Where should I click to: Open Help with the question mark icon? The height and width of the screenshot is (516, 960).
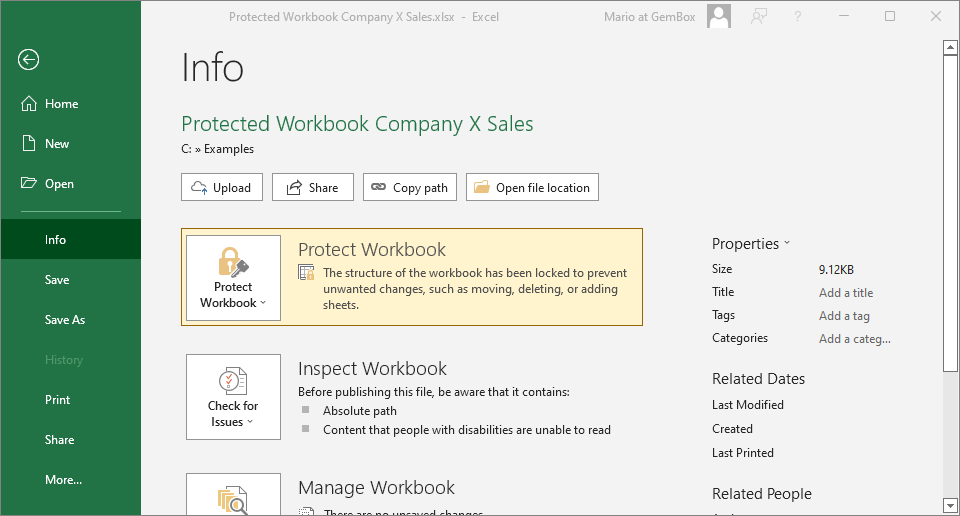pos(797,17)
